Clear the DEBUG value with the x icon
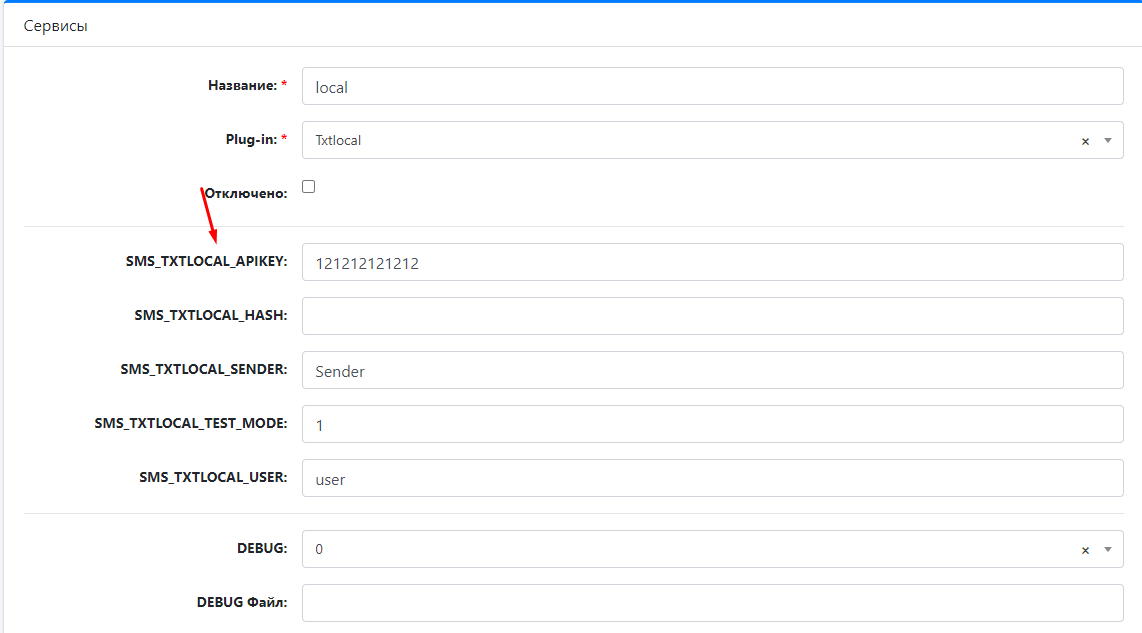Image resolution: width=1142 pixels, height=633 pixels. pos(1085,550)
